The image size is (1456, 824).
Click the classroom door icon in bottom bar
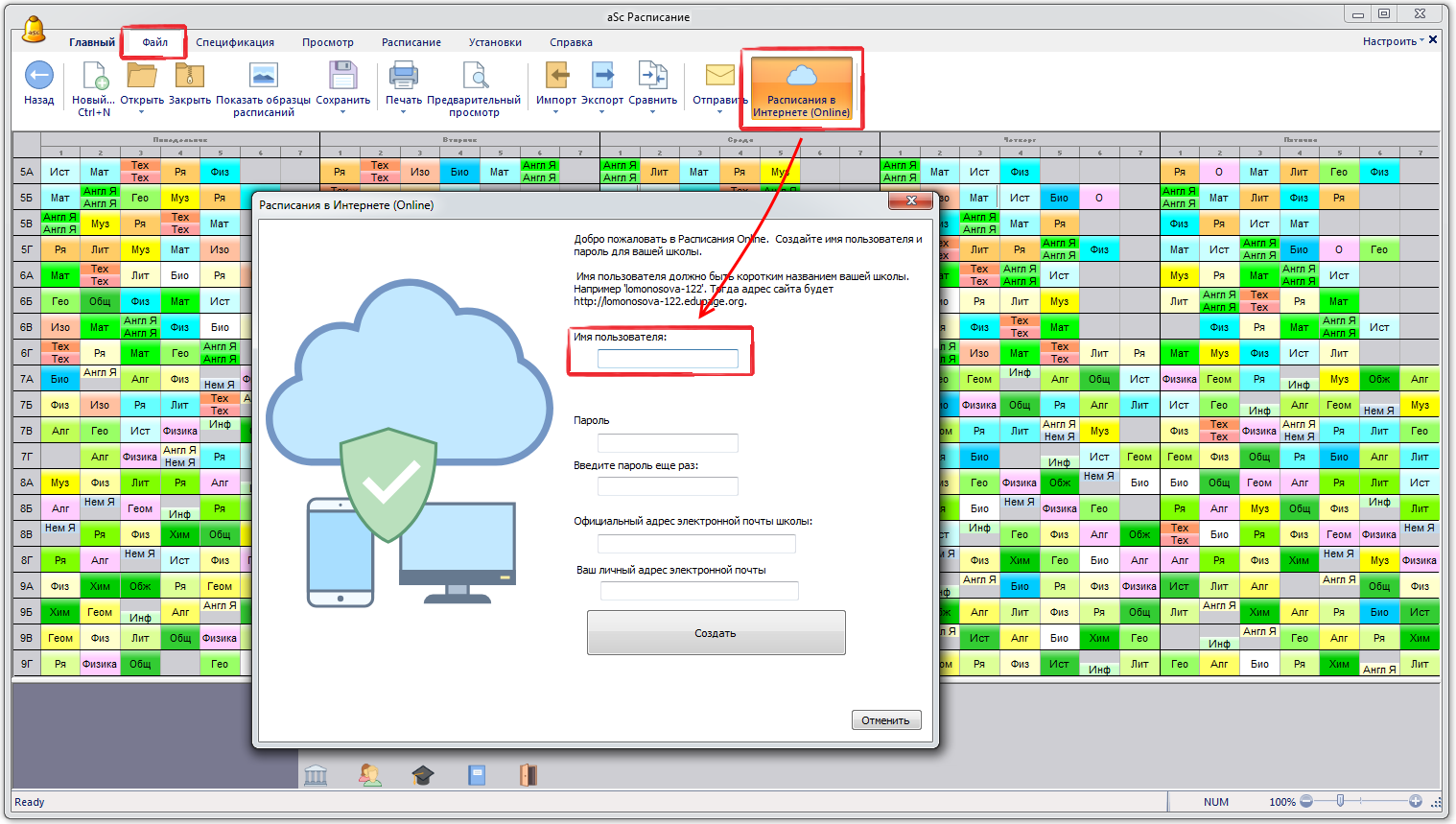pyautogui.click(x=528, y=775)
